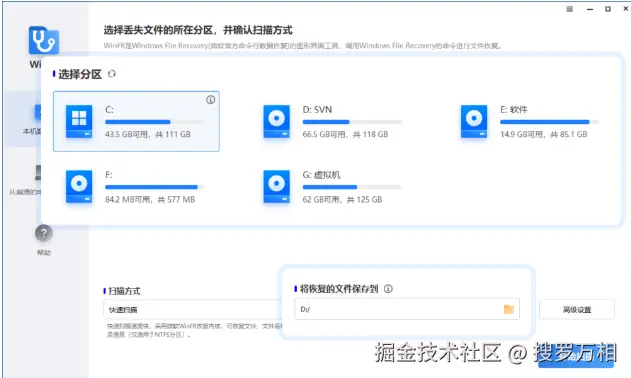Viewport: 631px width, 378px height.
Task: Click C: usage progress bar
Action: (x=155, y=122)
